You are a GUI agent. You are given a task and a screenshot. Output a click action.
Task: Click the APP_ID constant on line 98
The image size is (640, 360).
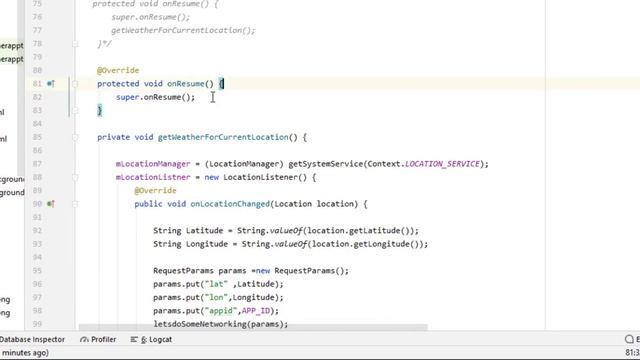click(x=256, y=311)
